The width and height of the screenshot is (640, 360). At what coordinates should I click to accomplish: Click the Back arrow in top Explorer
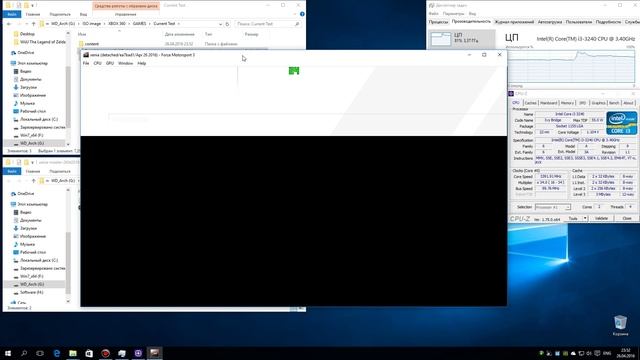point(9,24)
